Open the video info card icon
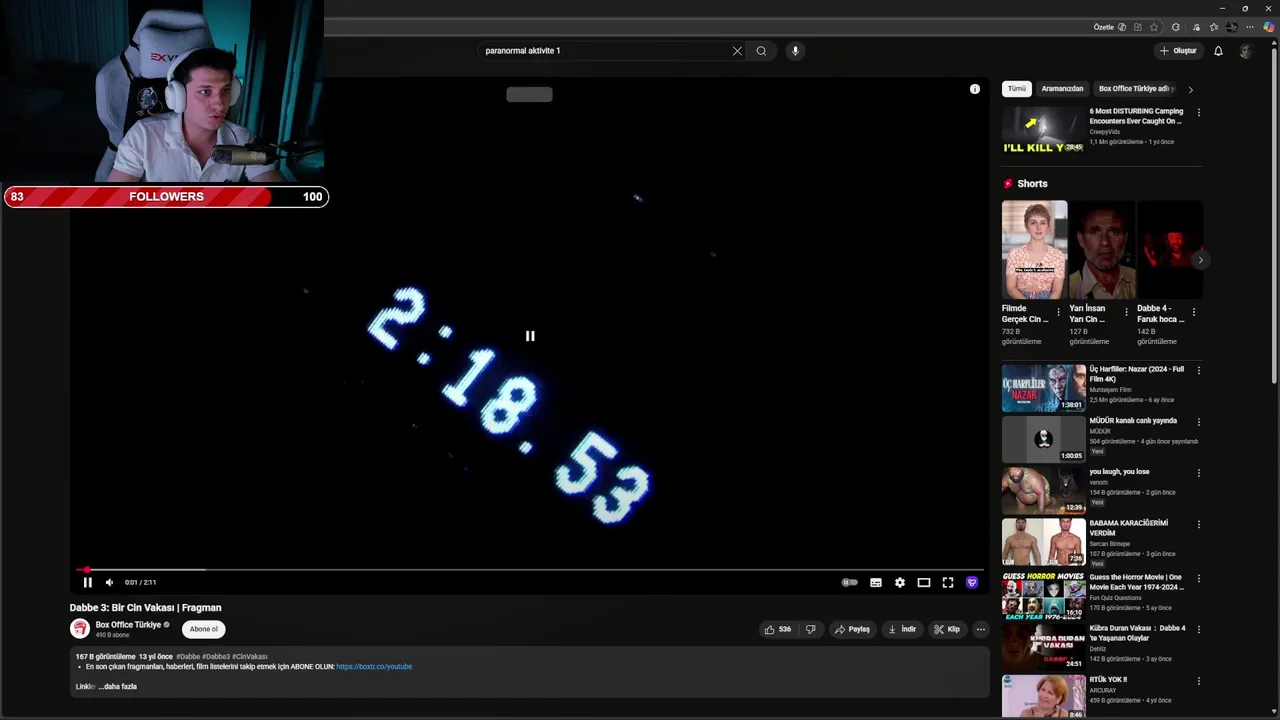 coord(975,89)
